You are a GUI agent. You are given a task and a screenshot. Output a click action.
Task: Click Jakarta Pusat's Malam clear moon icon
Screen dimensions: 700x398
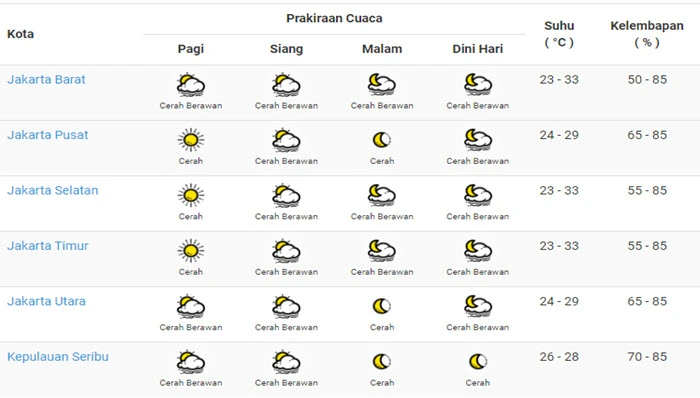pyautogui.click(x=382, y=140)
